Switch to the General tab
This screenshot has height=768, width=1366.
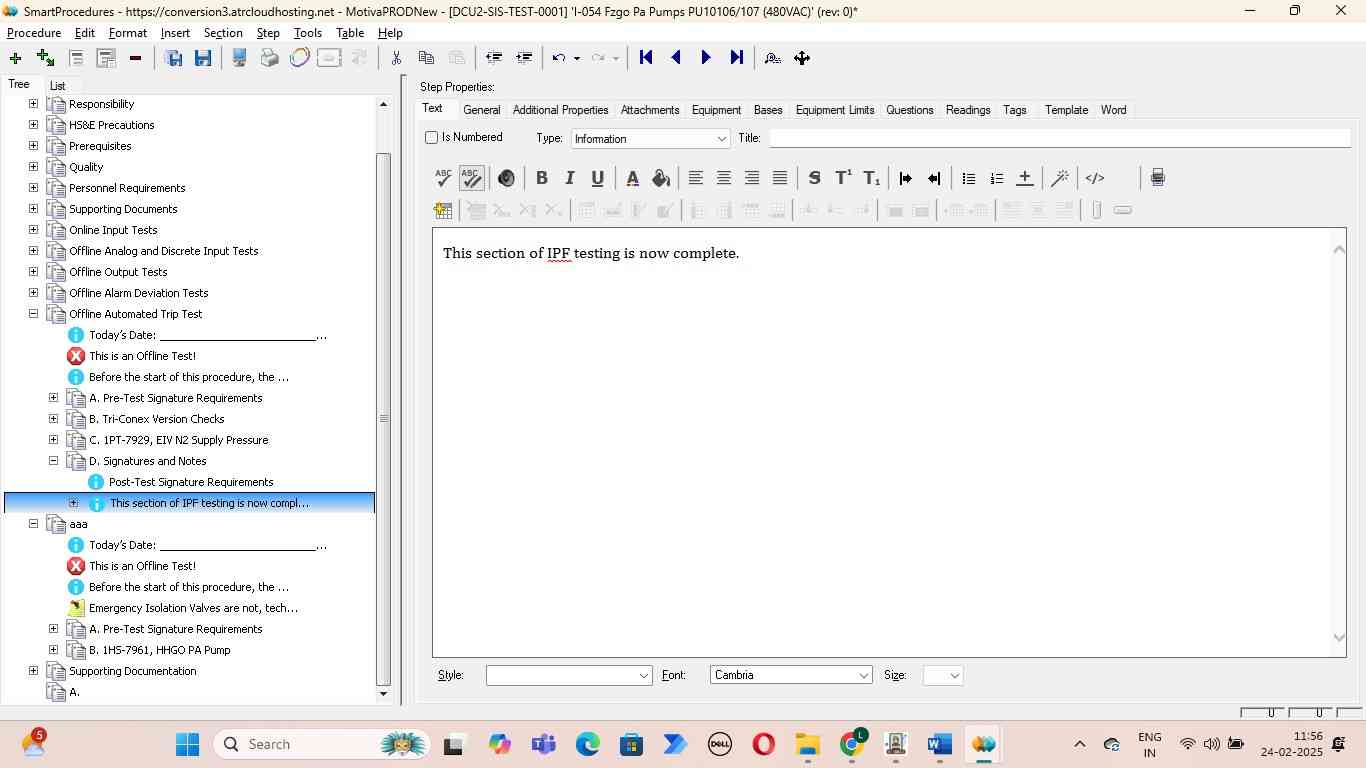(x=481, y=110)
